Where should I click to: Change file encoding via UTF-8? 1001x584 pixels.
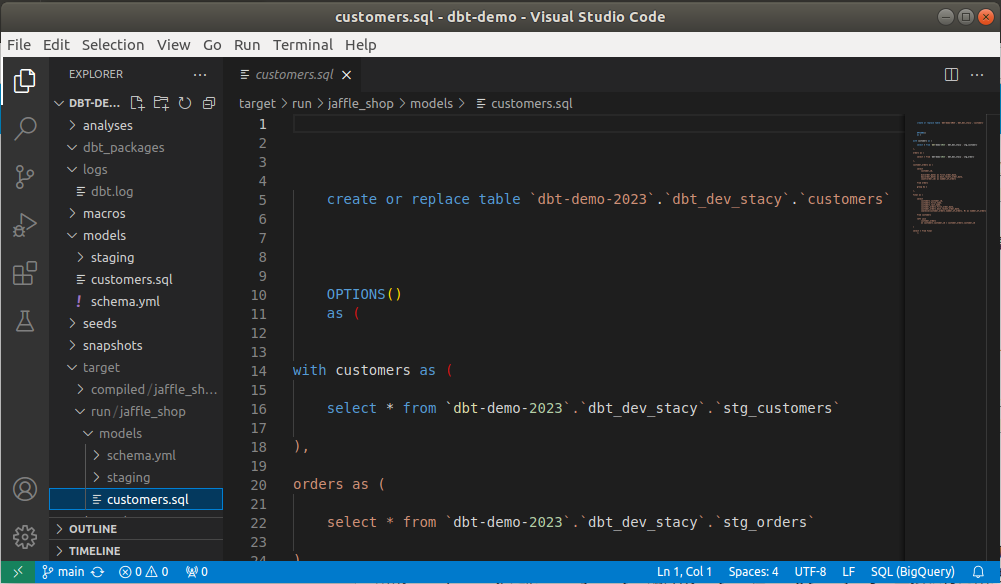pos(810,572)
